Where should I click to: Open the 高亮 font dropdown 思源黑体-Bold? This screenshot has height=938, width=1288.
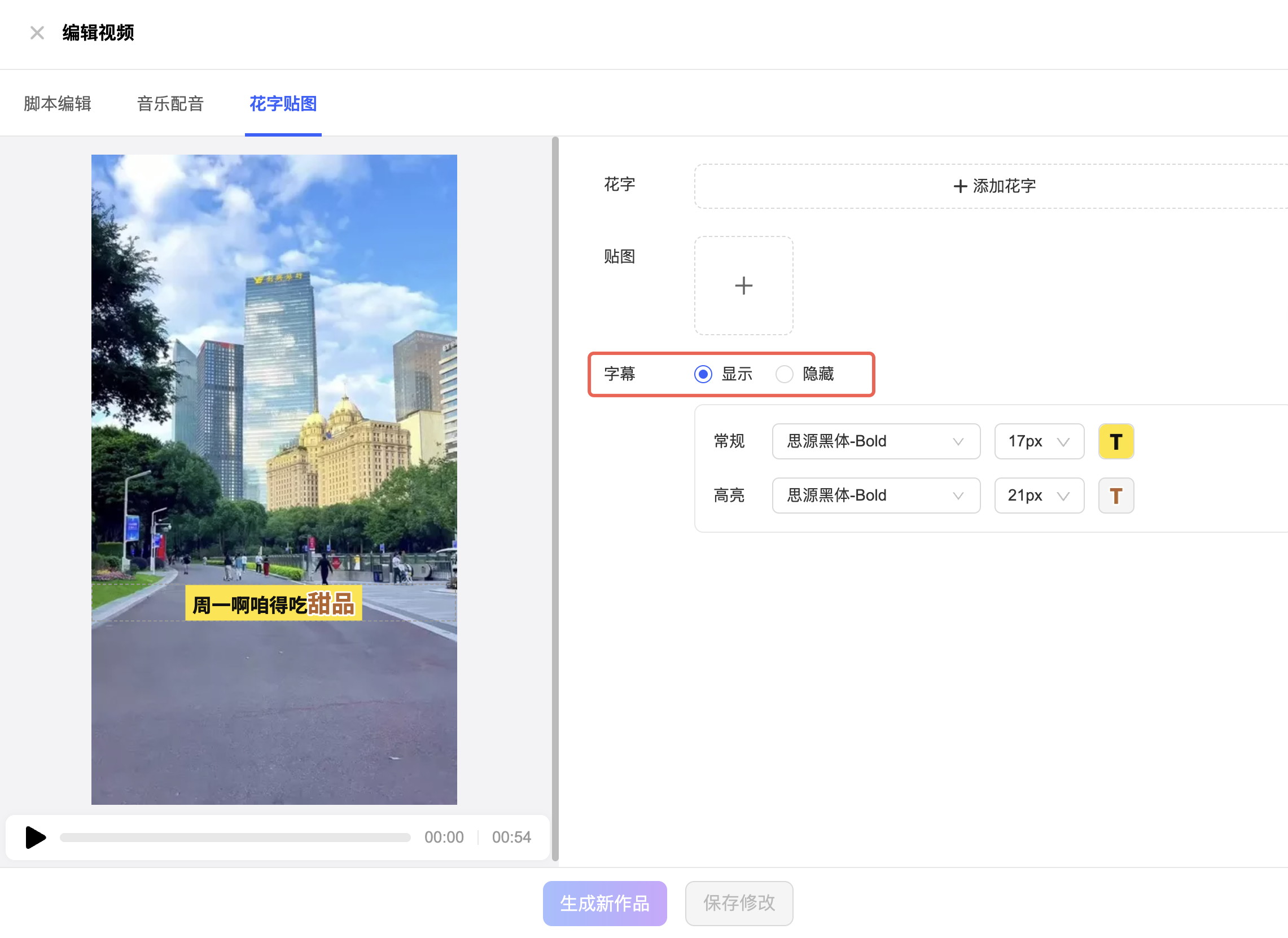tap(875, 496)
